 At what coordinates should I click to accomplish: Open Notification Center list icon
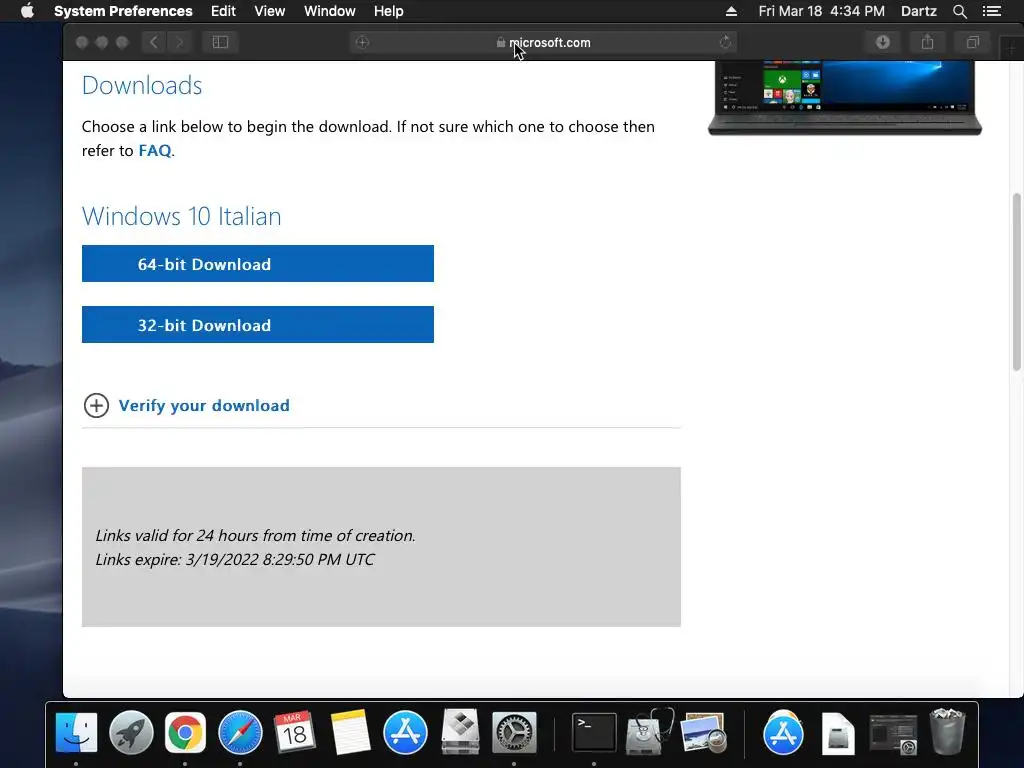[991, 11]
